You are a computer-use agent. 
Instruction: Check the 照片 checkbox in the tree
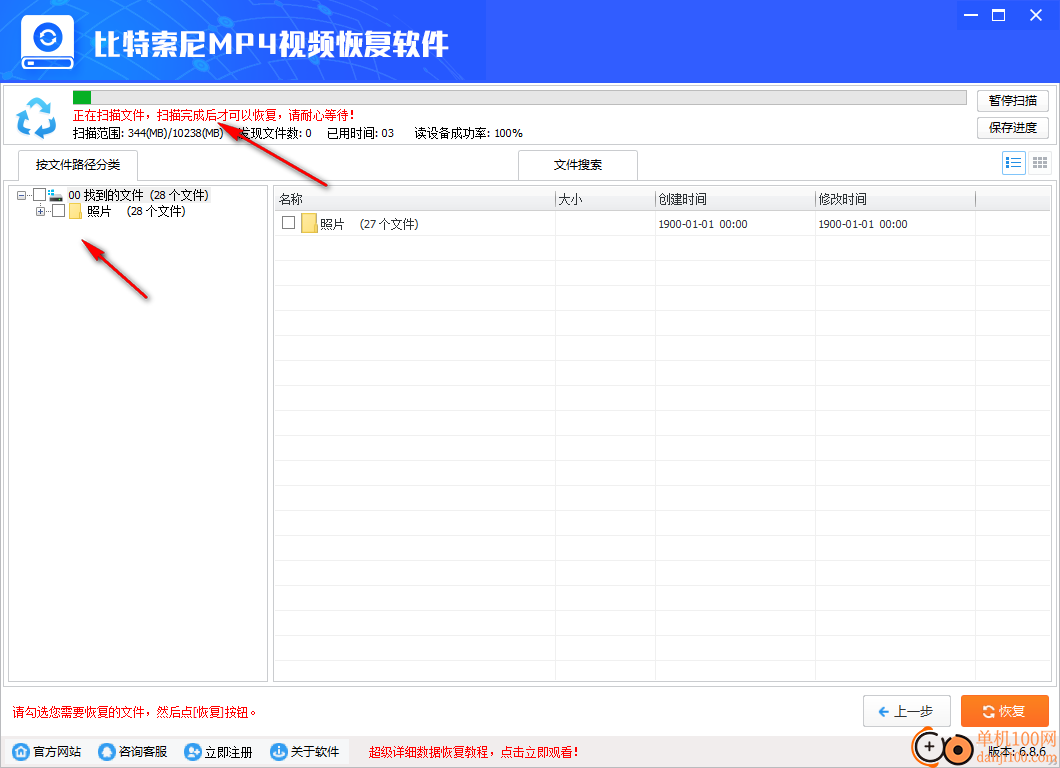click(58, 211)
